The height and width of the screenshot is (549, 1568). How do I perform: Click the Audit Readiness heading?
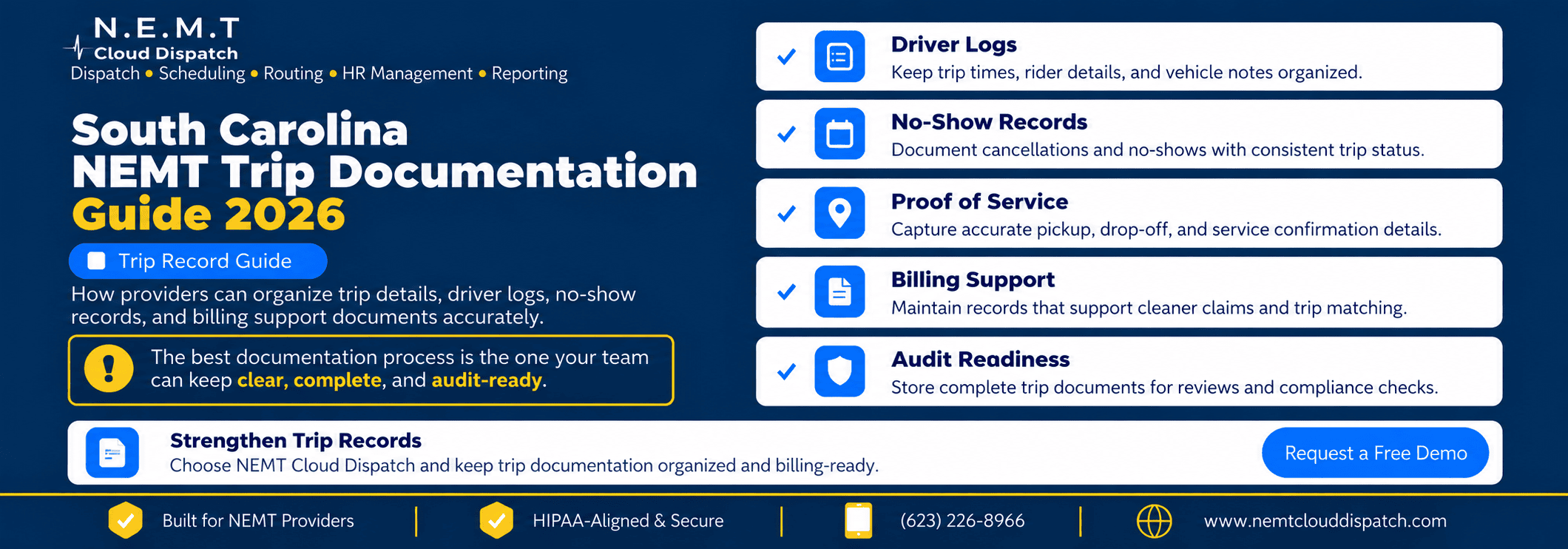point(980,360)
